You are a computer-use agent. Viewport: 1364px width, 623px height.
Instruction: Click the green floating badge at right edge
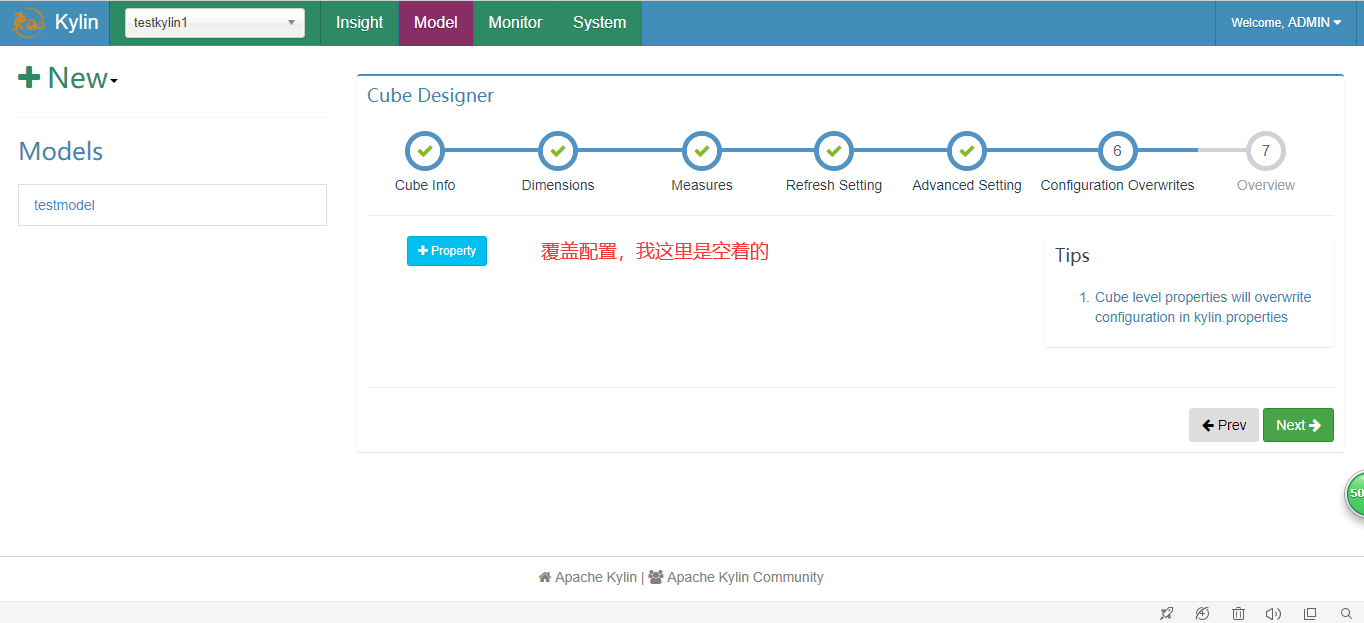(1355, 494)
